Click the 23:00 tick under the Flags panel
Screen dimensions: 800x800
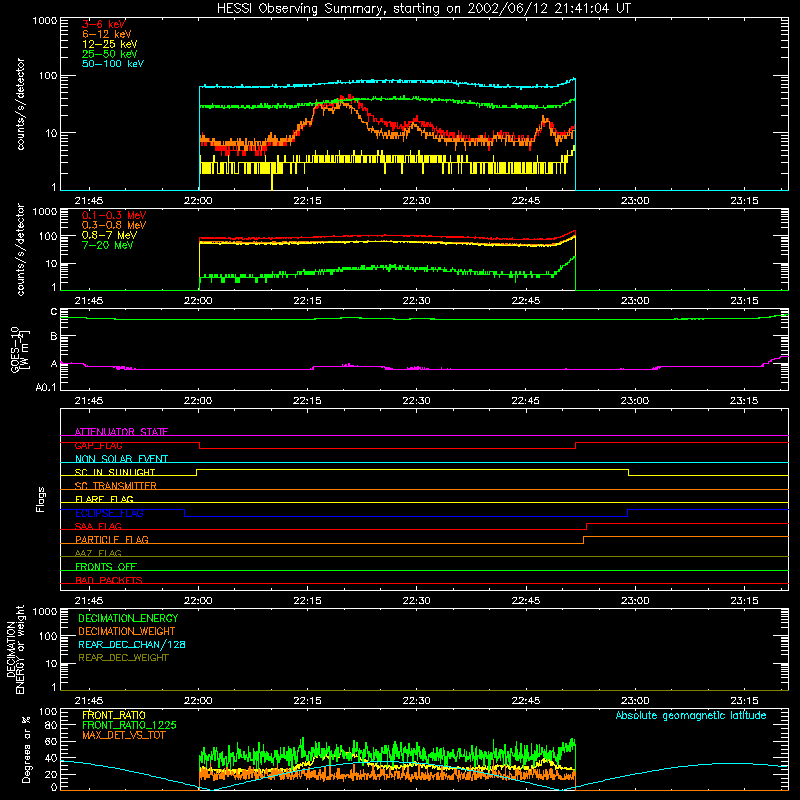pos(635,601)
